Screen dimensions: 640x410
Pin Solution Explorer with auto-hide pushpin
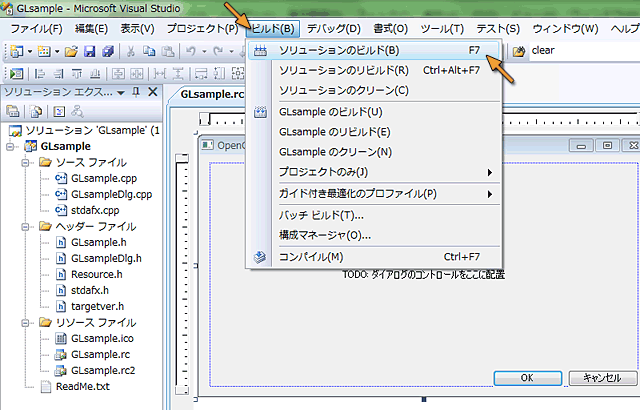point(136,92)
